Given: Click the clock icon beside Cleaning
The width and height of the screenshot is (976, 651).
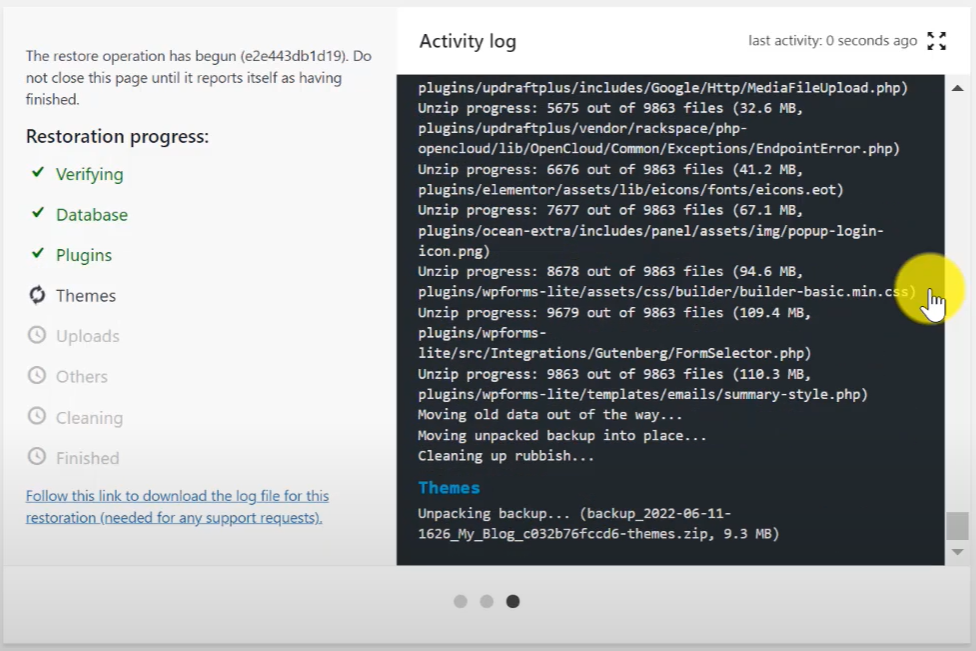Looking at the screenshot, I should pos(37,416).
